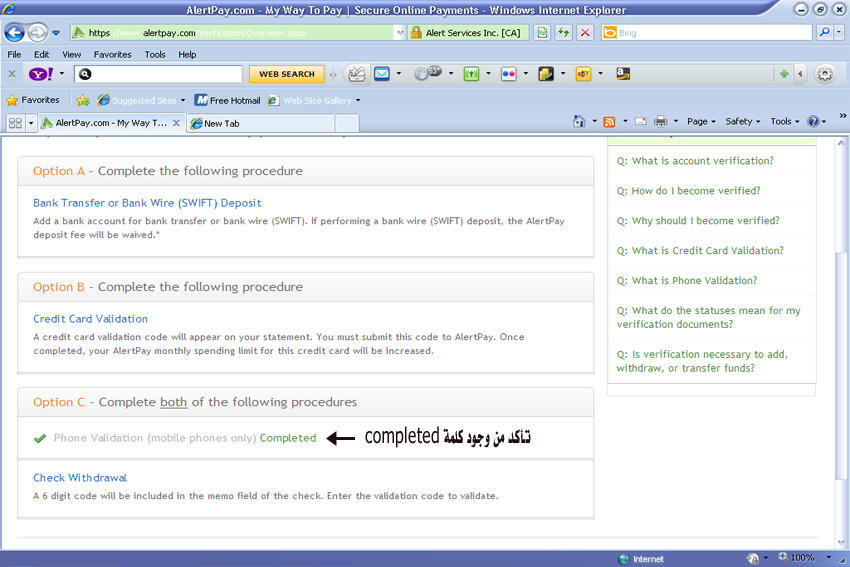Open the File menu

pyautogui.click(x=14, y=54)
